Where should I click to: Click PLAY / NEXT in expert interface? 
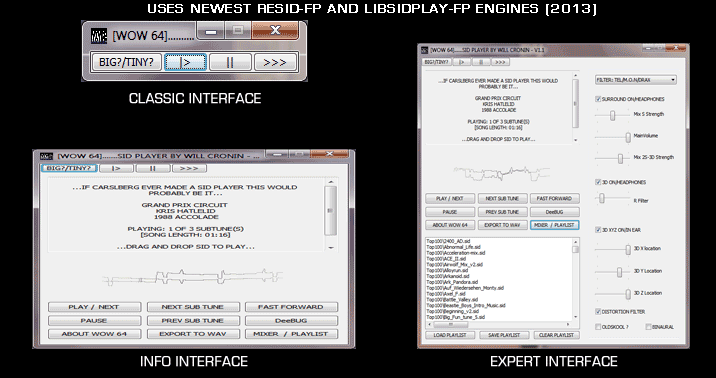(x=450, y=199)
